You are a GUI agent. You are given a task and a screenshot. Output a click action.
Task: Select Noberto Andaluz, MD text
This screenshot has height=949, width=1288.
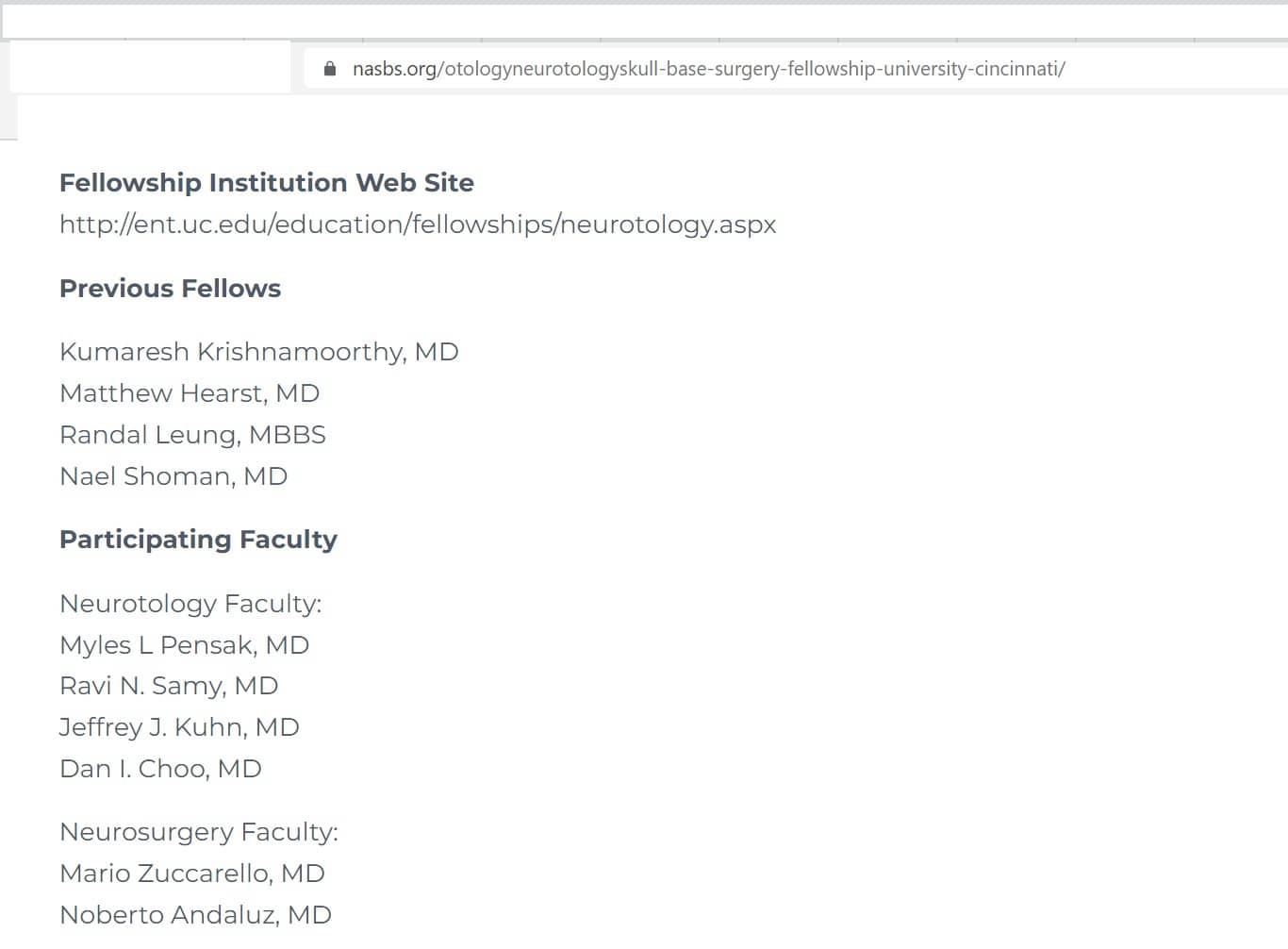pos(195,915)
